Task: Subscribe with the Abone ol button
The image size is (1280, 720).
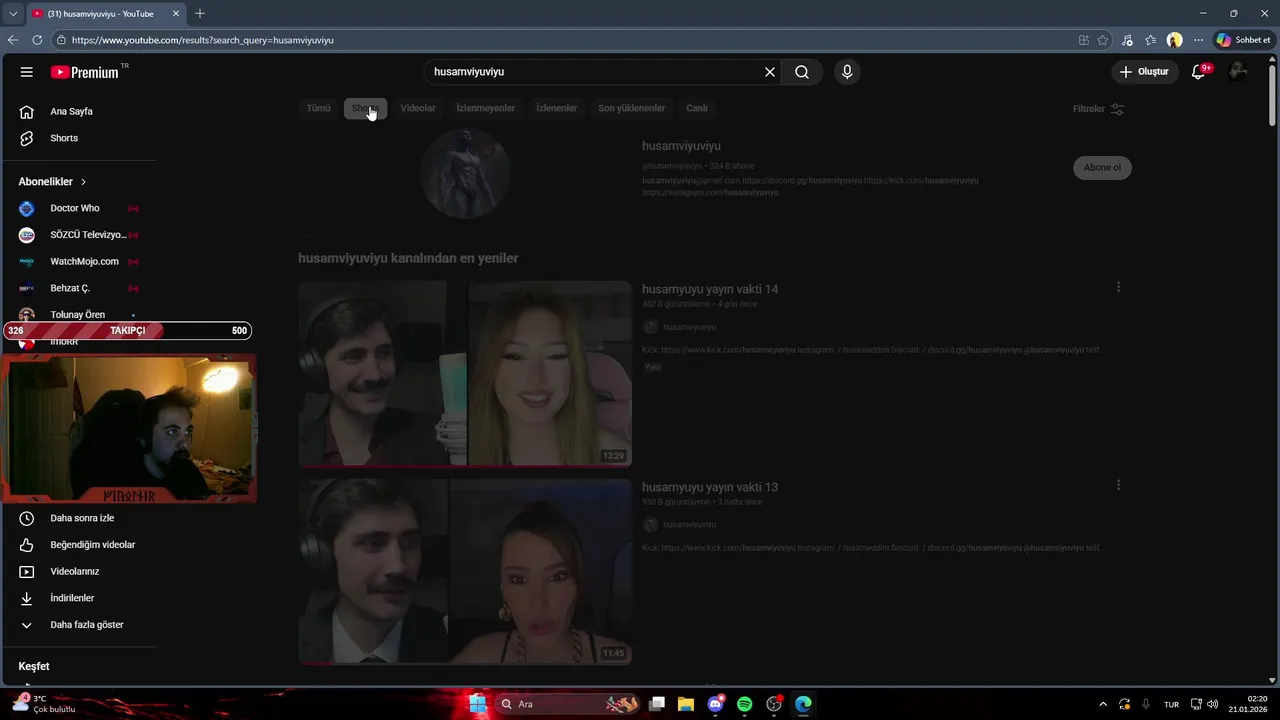Action: click(x=1102, y=168)
